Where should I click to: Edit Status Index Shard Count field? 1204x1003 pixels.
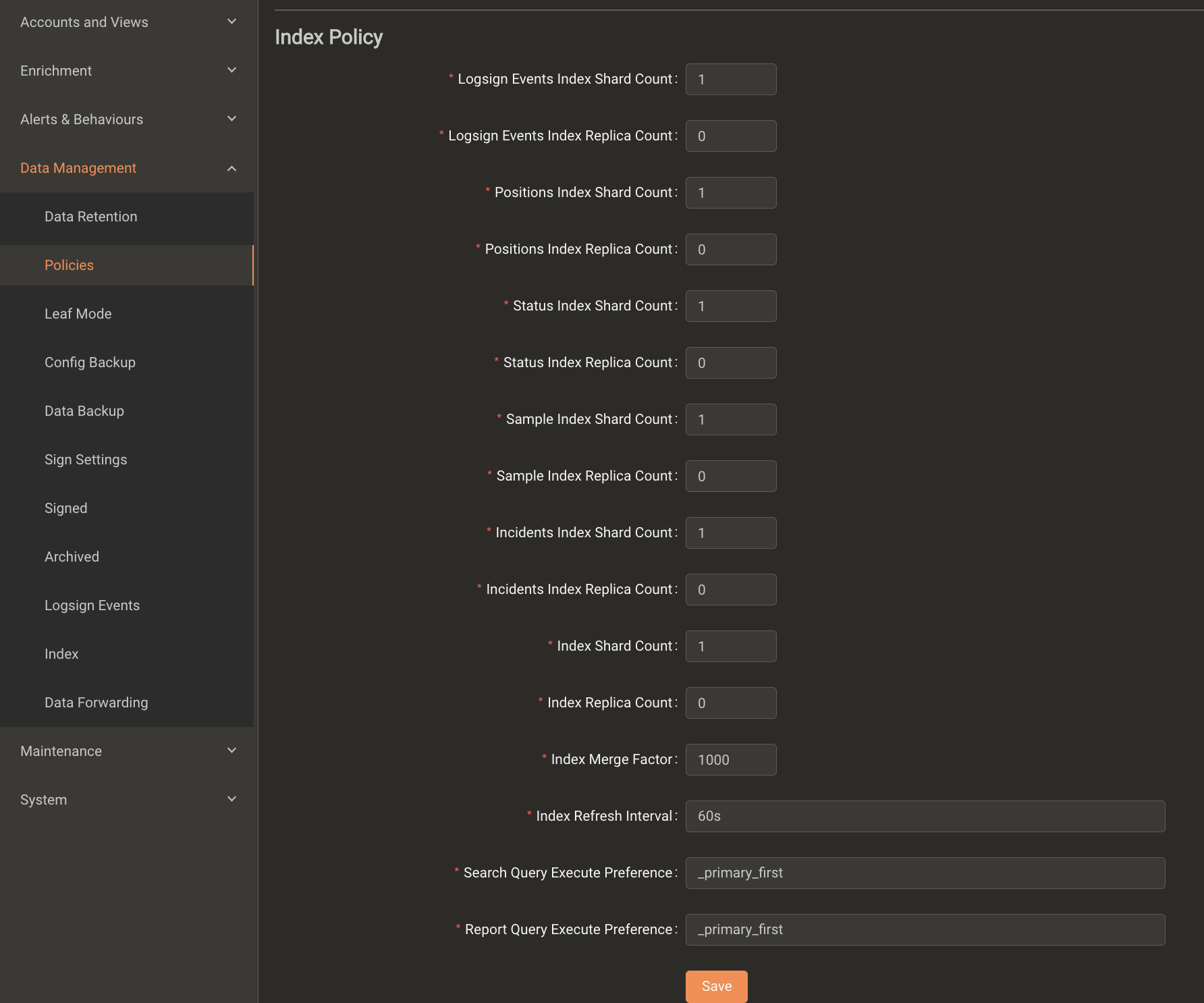(731, 306)
